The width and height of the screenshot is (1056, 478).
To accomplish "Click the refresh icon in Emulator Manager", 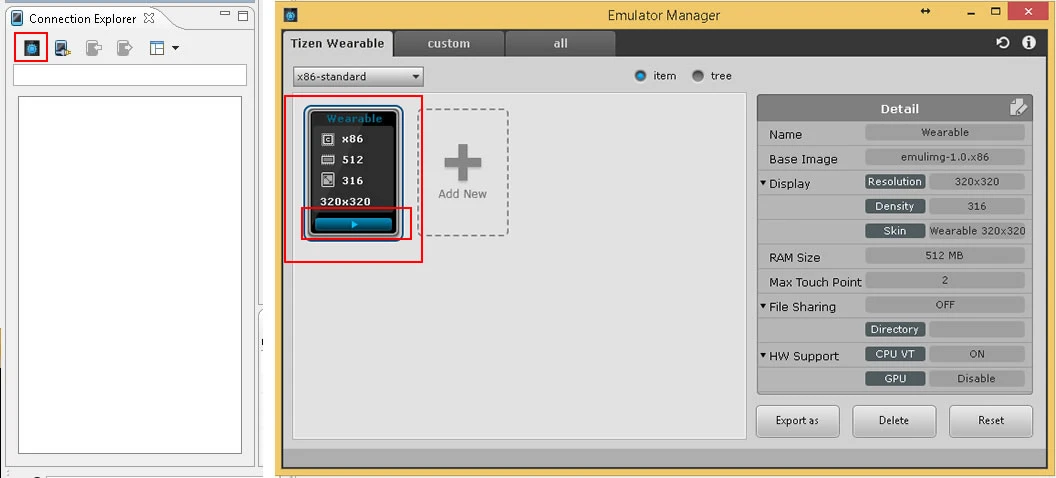I will [x=1003, y=42].
